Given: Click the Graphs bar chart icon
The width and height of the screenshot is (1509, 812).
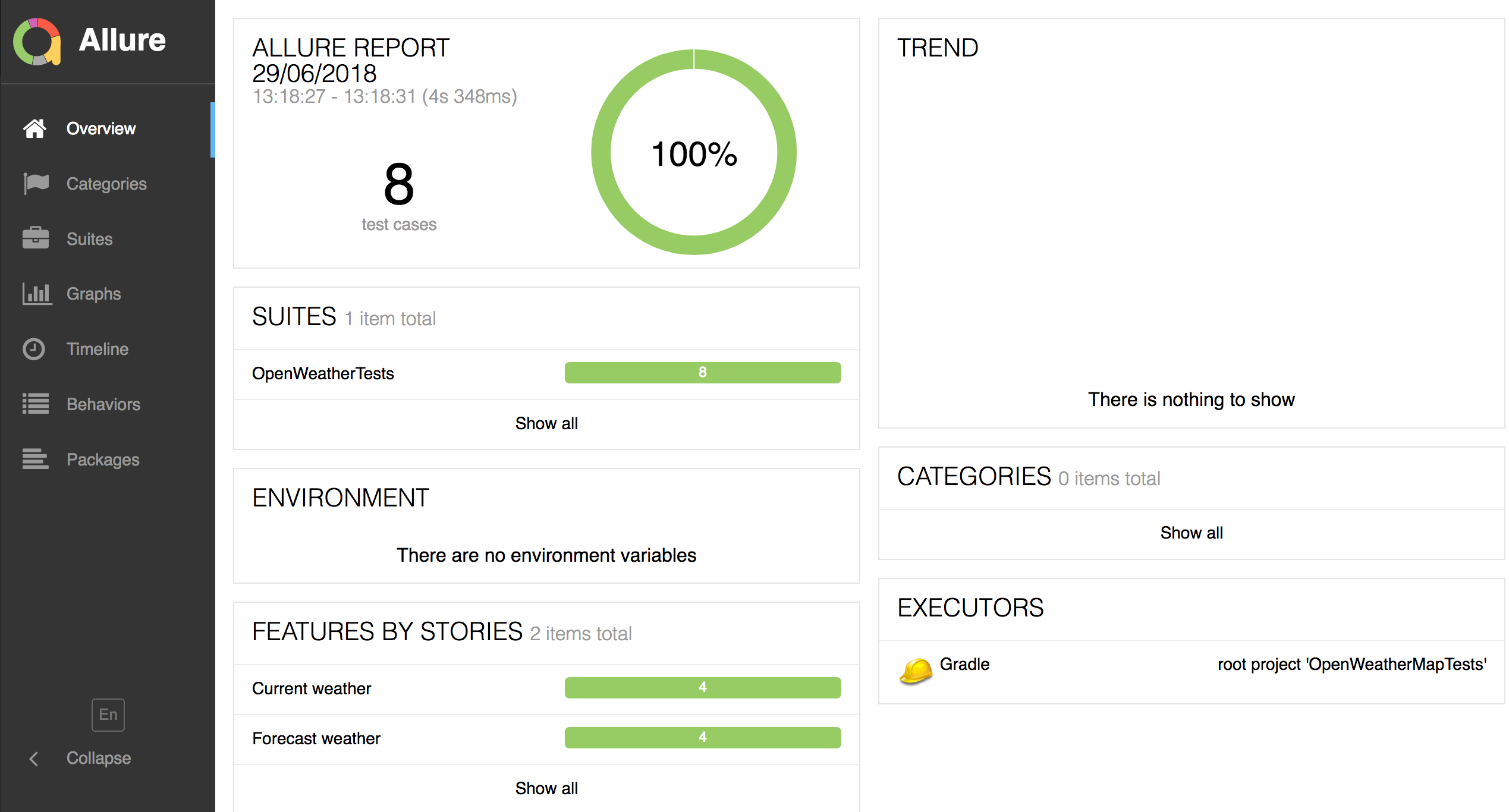Looking at the screenshot, I should 36,294.
